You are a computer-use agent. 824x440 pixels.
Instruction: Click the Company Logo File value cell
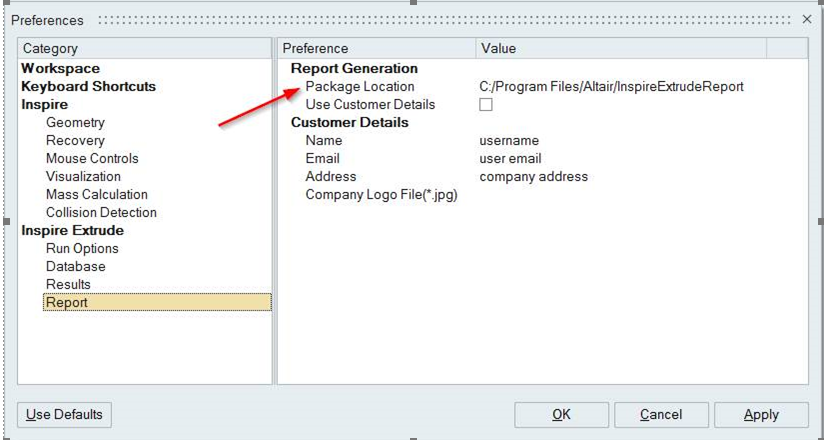[620, 195]
